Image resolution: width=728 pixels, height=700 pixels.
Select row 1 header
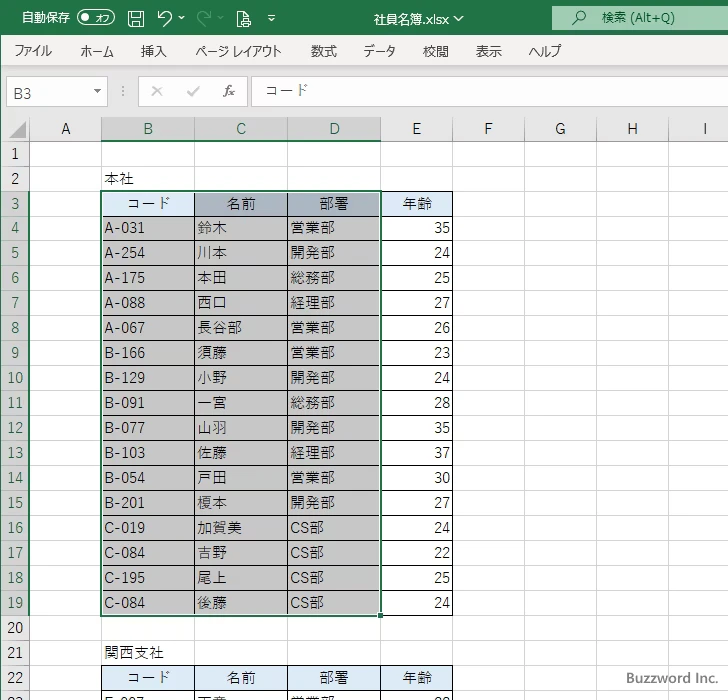[x=15, y=154]
